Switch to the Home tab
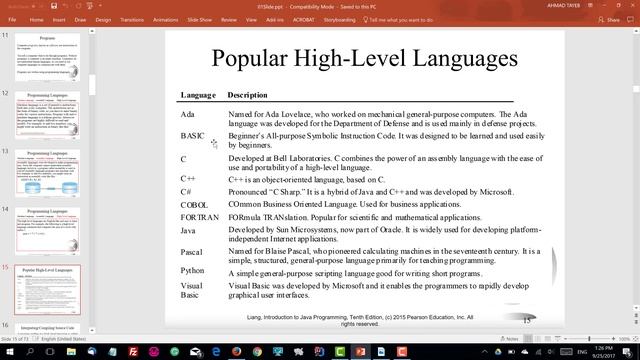The height and width of the screenshot is (360, 640). 36,20
